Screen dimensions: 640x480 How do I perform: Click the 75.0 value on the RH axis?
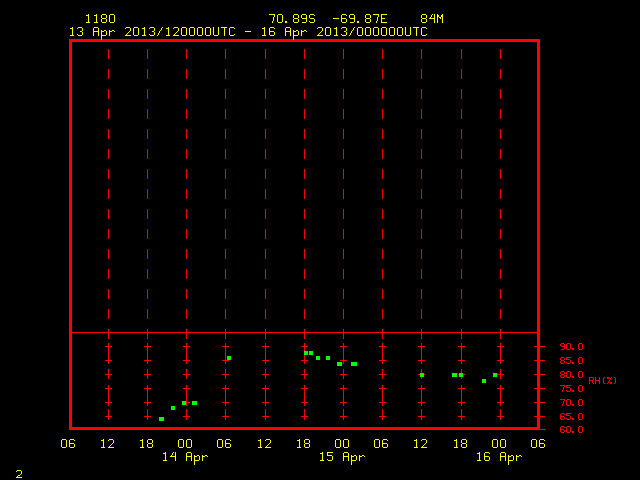[x=571, y=389]
